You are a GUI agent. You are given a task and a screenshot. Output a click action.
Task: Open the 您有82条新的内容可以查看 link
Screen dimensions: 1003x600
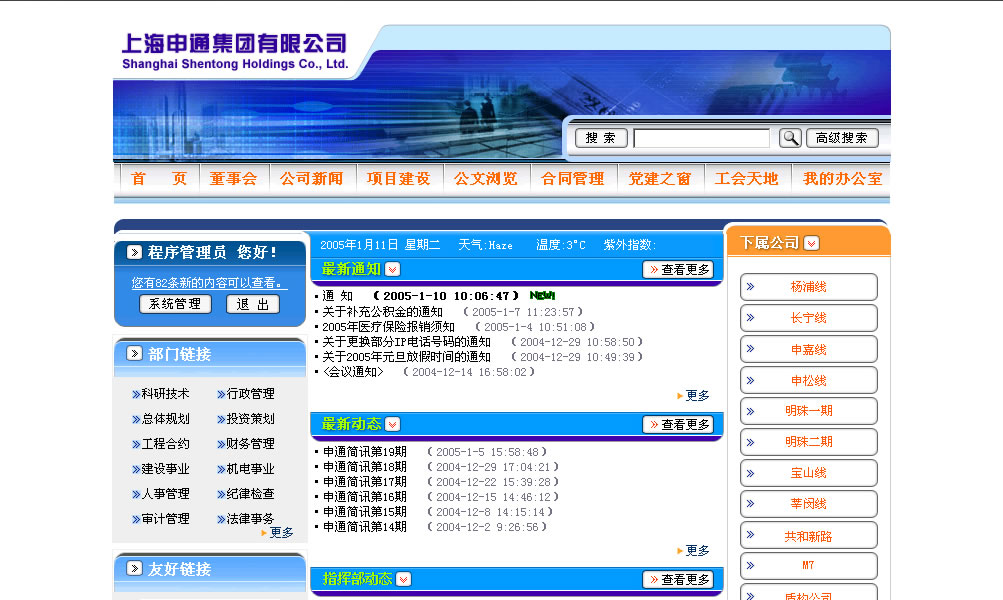209,283
